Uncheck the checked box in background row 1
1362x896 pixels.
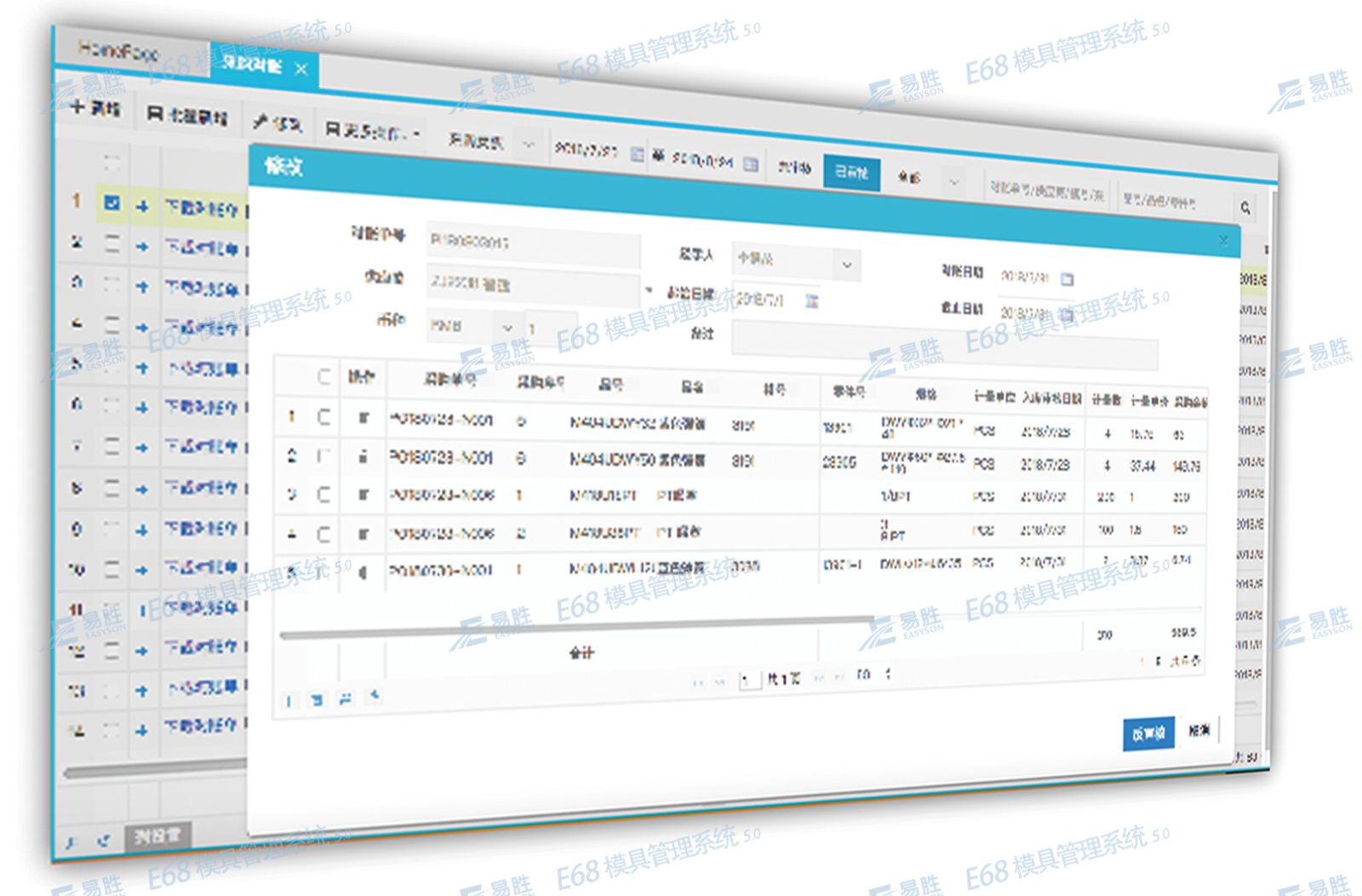click(x=112, y=203)
